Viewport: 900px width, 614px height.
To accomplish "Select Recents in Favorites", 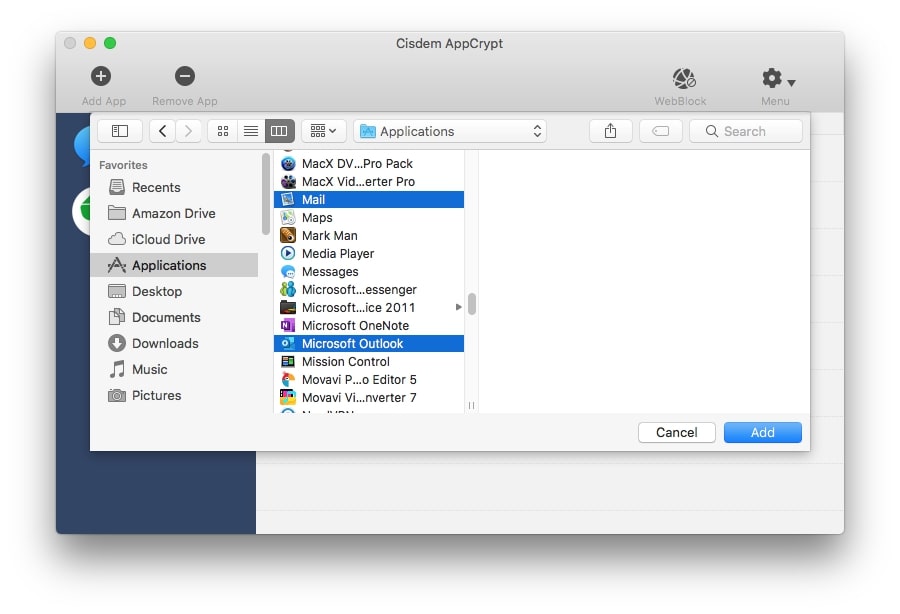I will (x=174, y=187).
